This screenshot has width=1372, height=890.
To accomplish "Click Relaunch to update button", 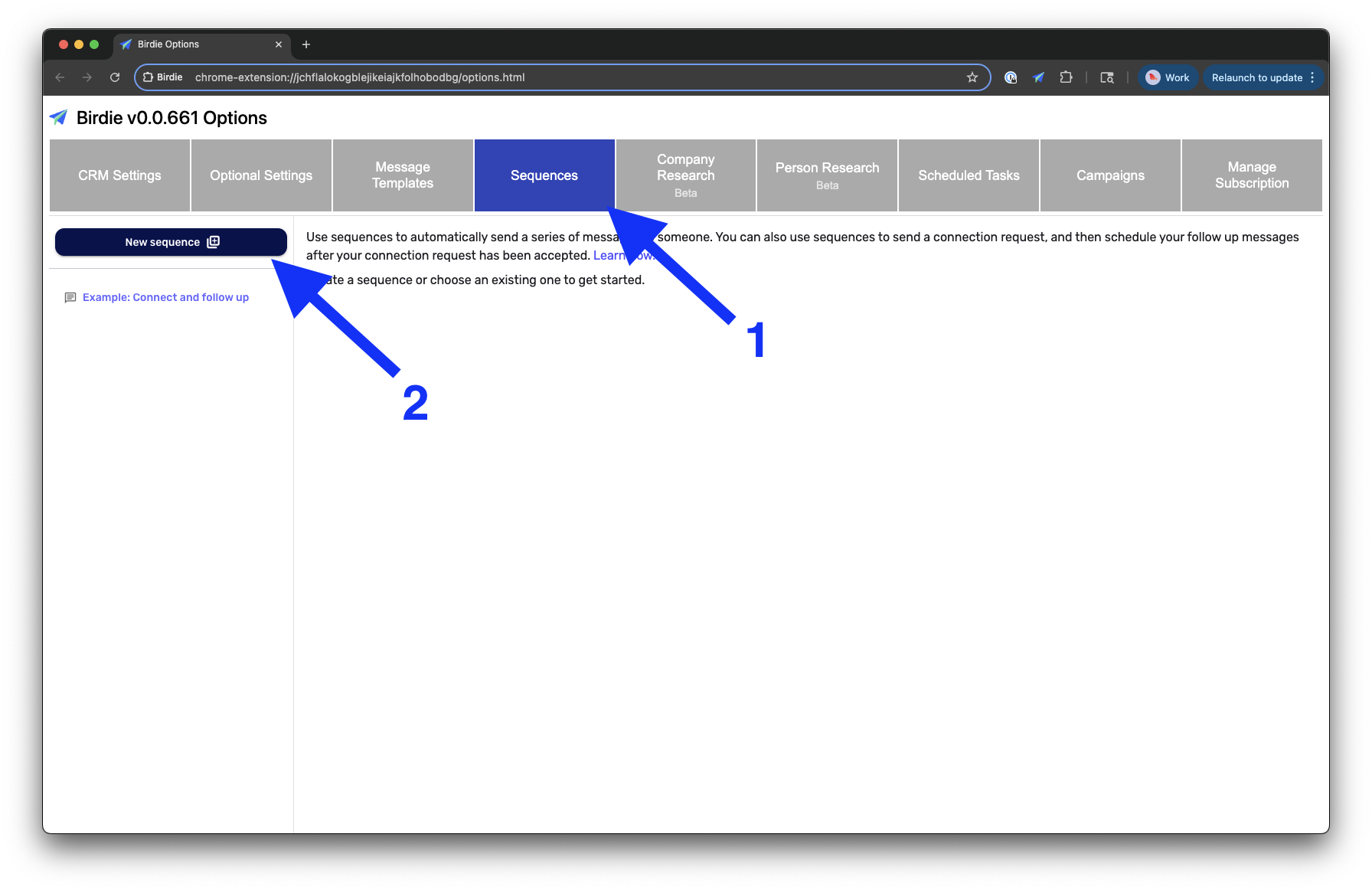I will (x=1256, y=77).
